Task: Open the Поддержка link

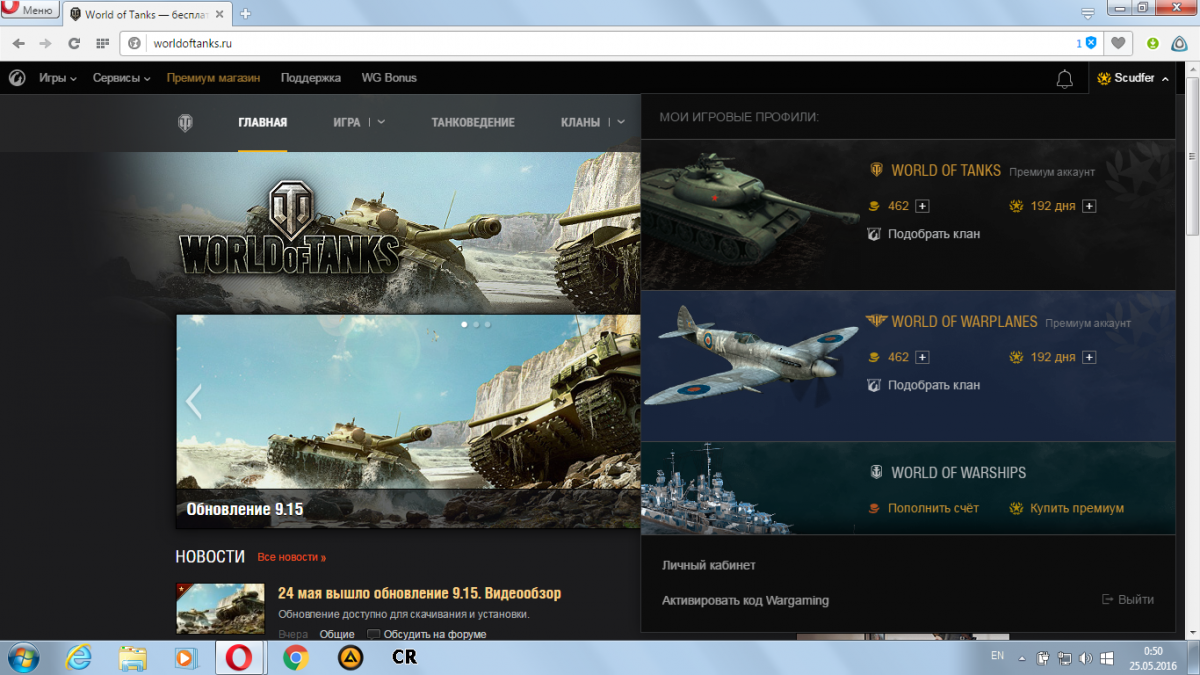Action: 311,78
